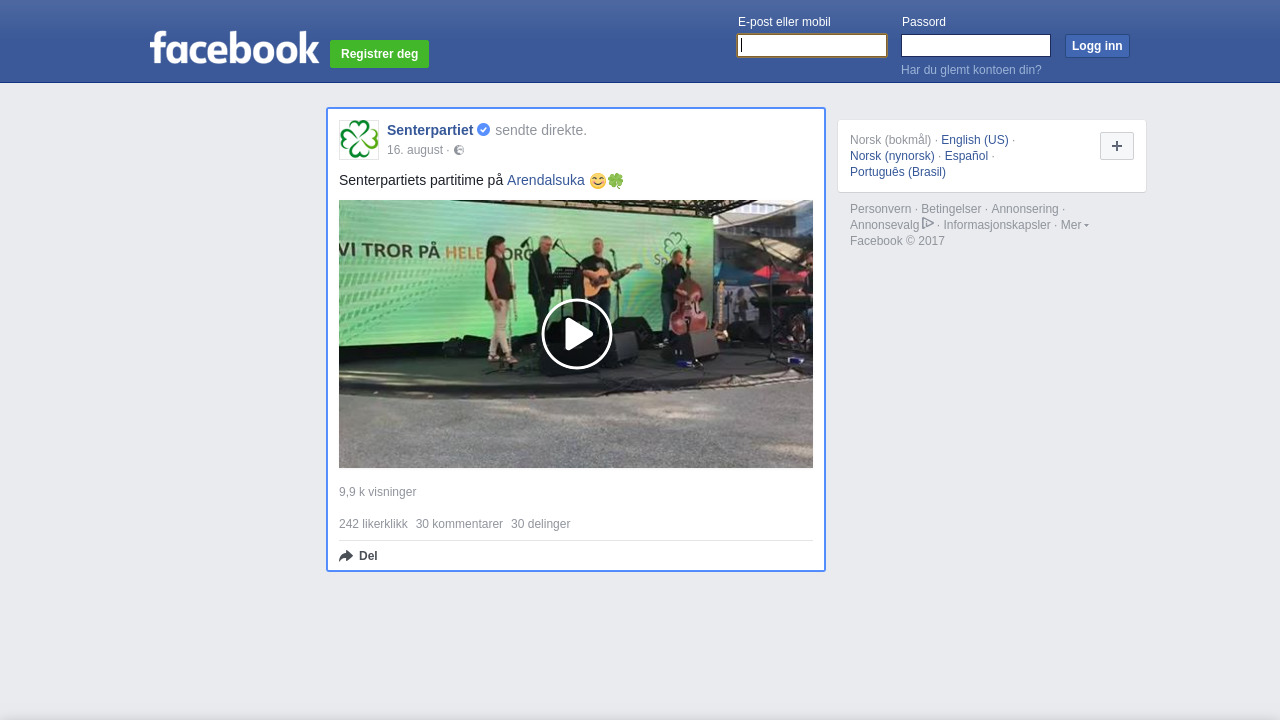Play the Senterpartiet live video
This screenshot has height=720, width=1280.
[x=576, y=334]
